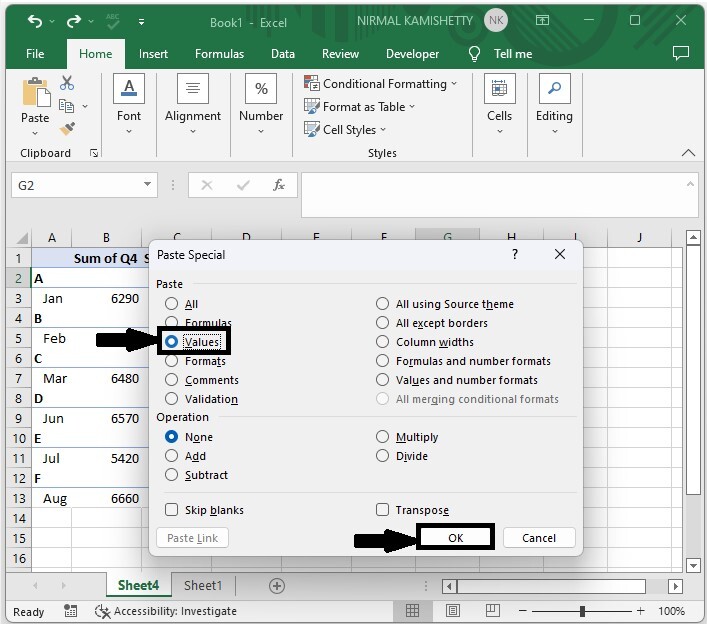Screen dimensions: 707x624
Task: Select the Values radio button
Action: pyautogui.click(x=172, y=342)
